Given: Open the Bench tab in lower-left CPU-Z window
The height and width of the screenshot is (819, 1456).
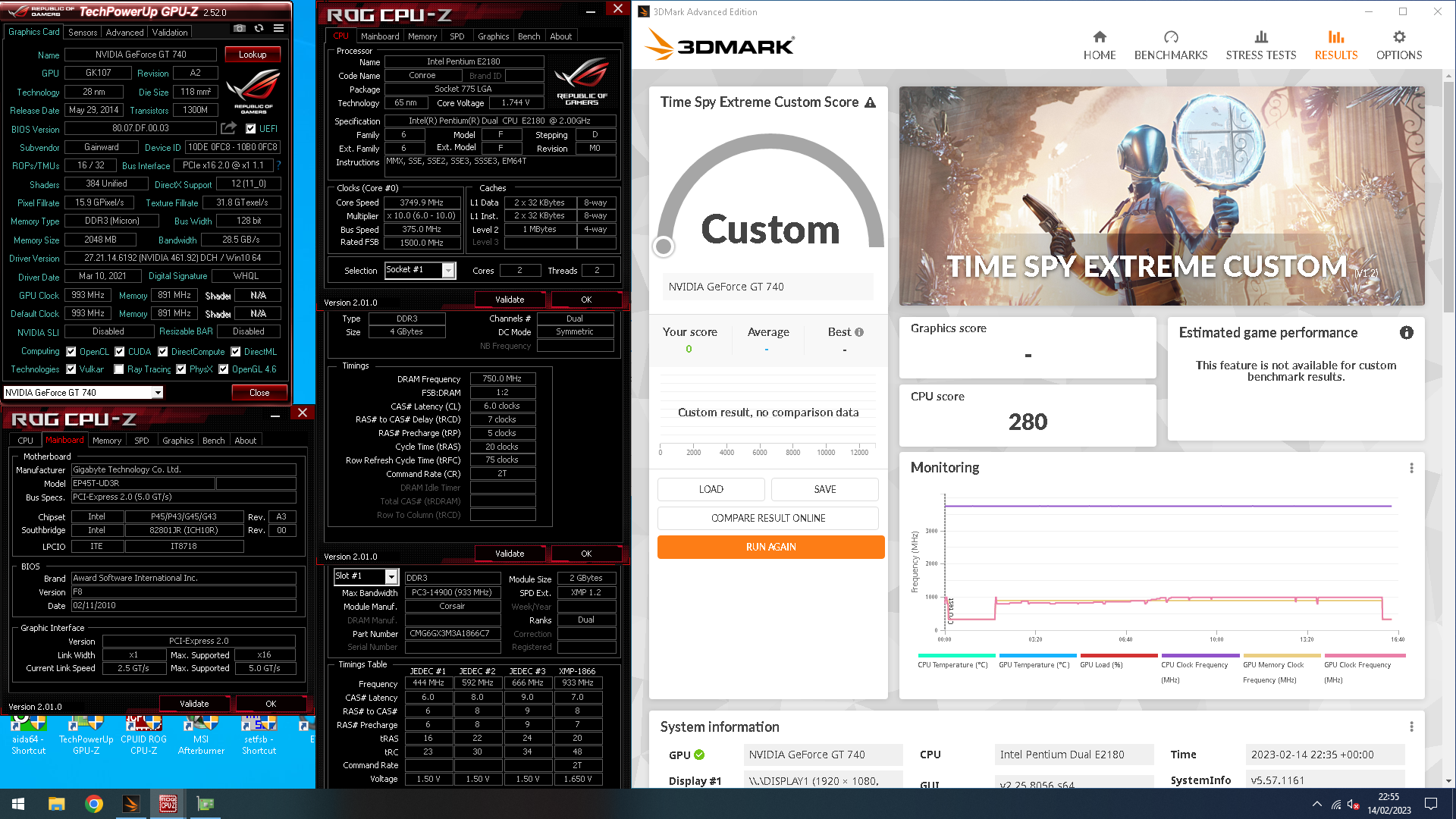Looking at the screenshot, I should click(x=214, y=441).
